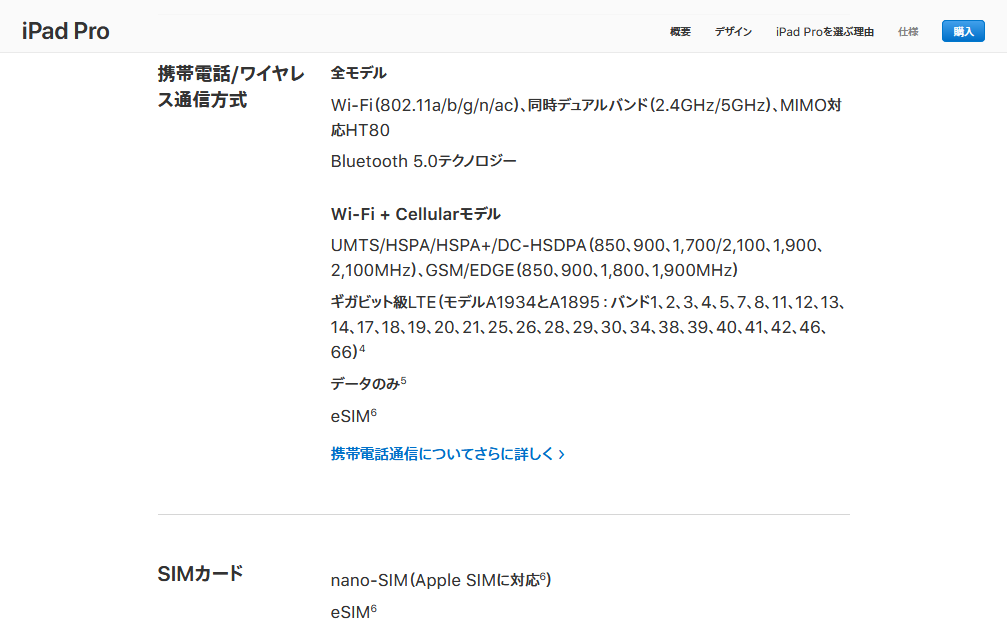
Task: Click the iPad Pro title in header
Action: pyautogui.click(x=66, y=31)
